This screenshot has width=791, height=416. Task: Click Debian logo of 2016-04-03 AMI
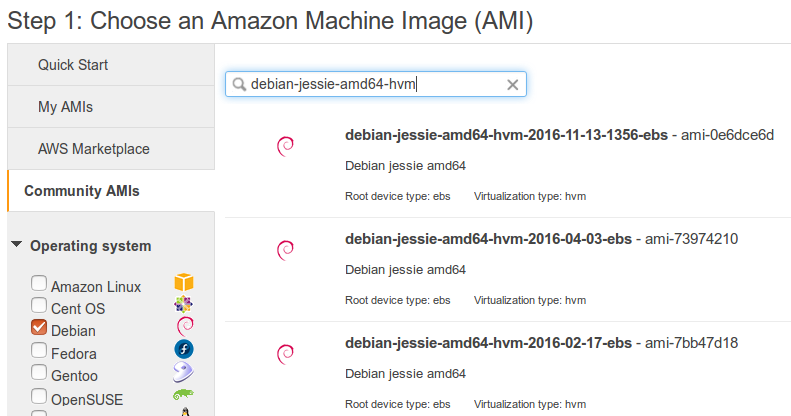click(285, 251)
